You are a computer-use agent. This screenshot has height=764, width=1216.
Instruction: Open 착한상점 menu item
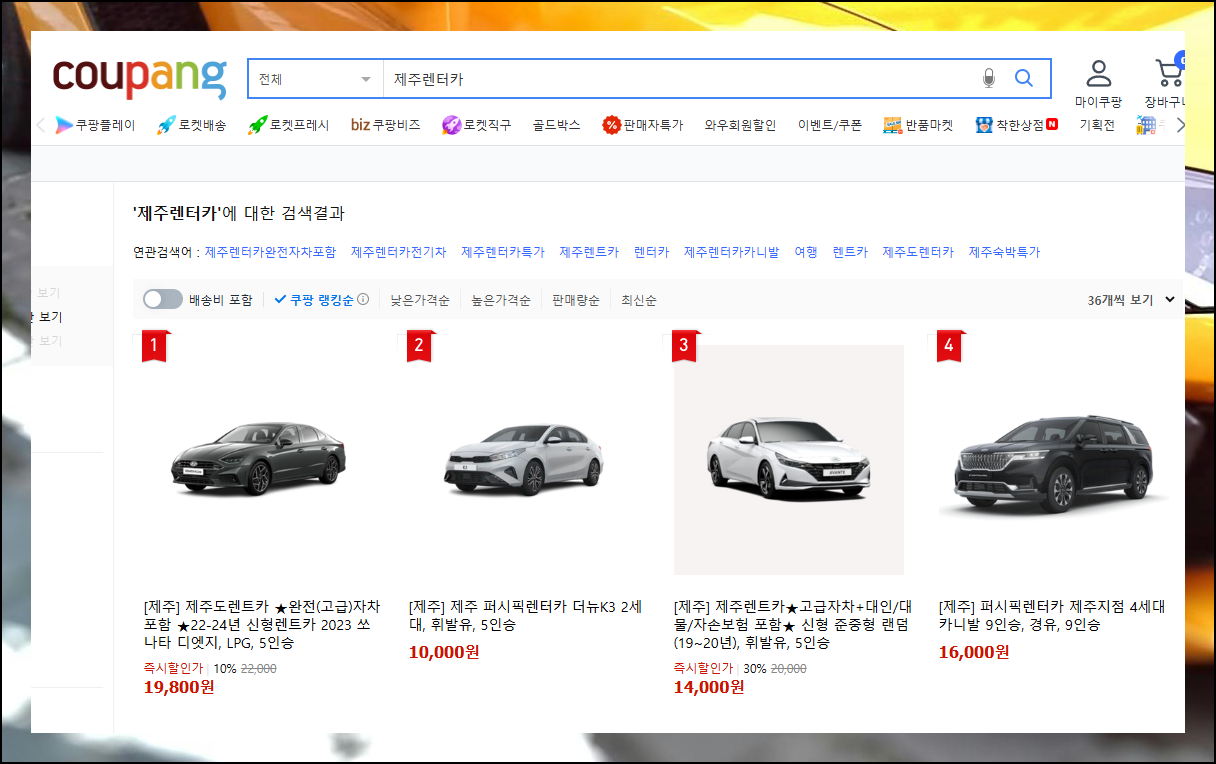[x=1016, y=125]
